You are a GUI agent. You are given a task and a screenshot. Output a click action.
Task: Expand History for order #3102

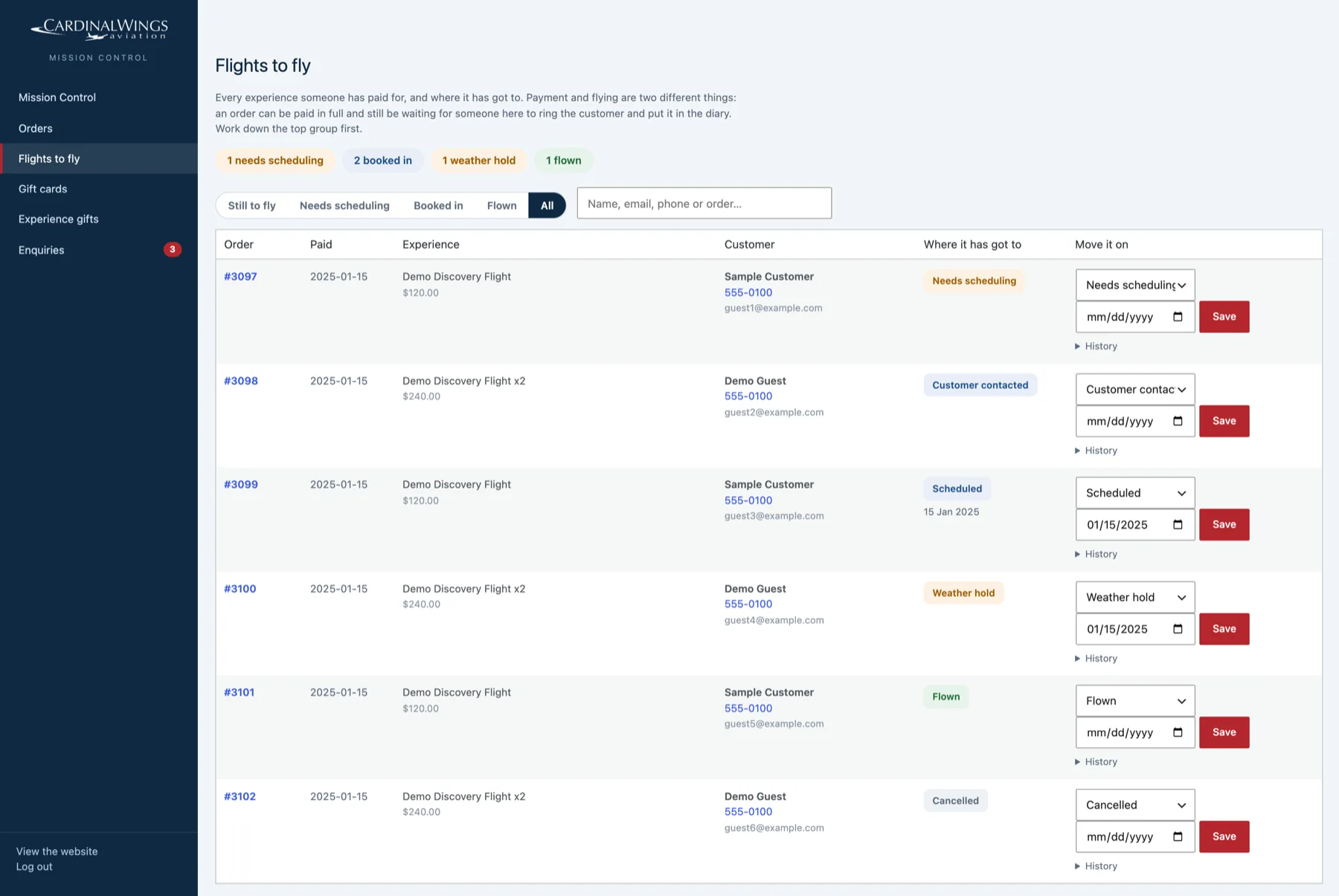coord(1096,866)
